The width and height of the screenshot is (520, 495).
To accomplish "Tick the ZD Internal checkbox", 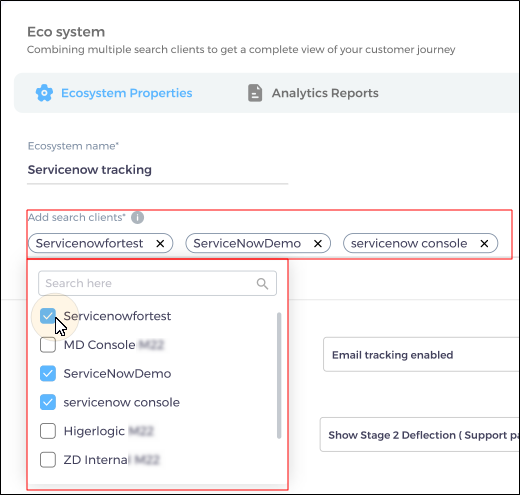I will point(48,460).
